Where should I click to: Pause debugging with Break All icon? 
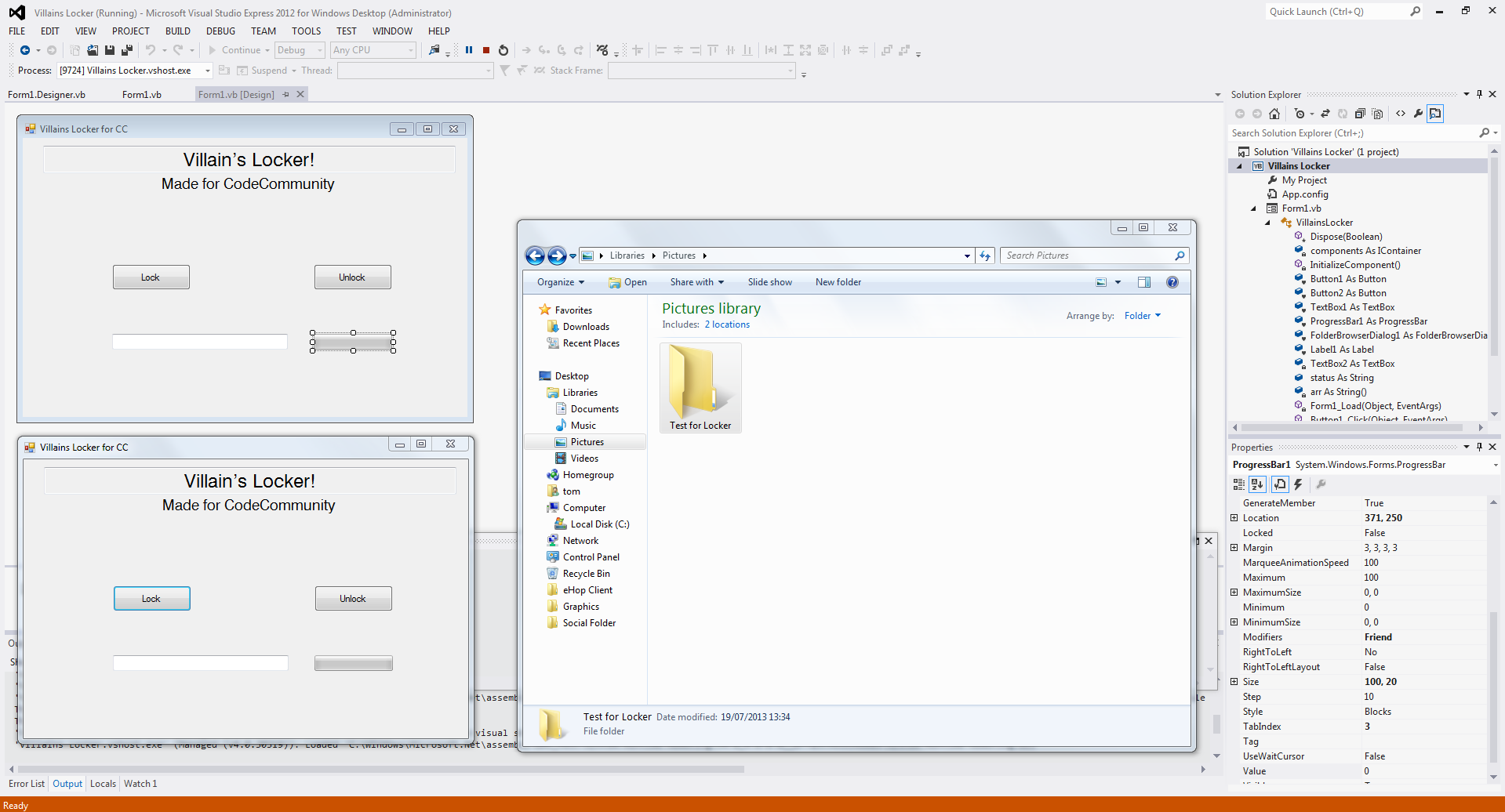click(x=469, y=50)
